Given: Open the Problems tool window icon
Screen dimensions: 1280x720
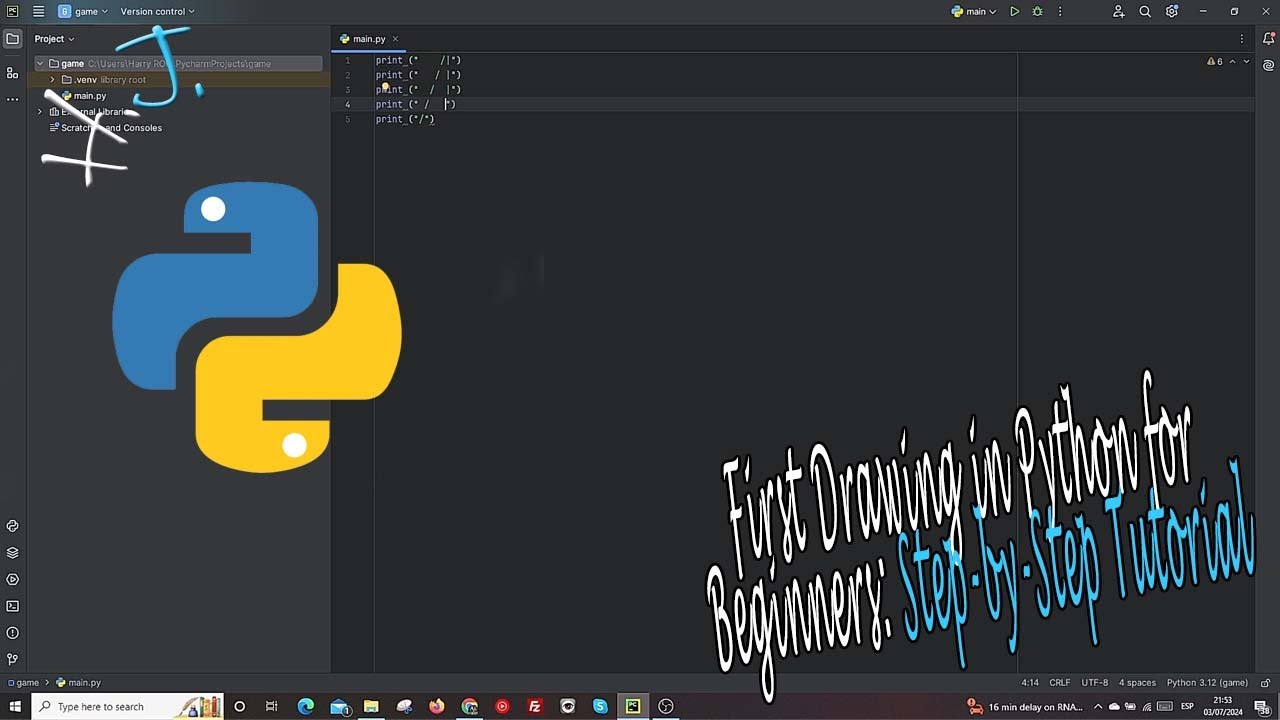Looking at the screenshot, I should (12, 633).
